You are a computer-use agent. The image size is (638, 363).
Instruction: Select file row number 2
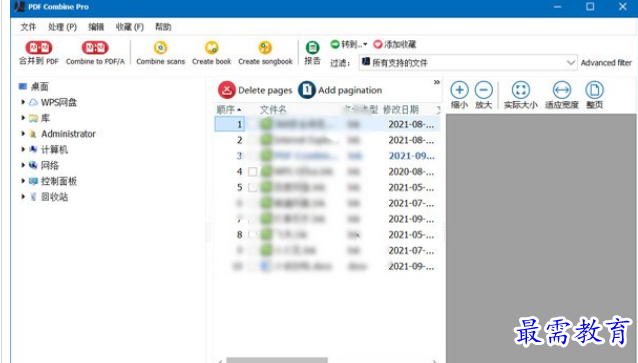328,140
